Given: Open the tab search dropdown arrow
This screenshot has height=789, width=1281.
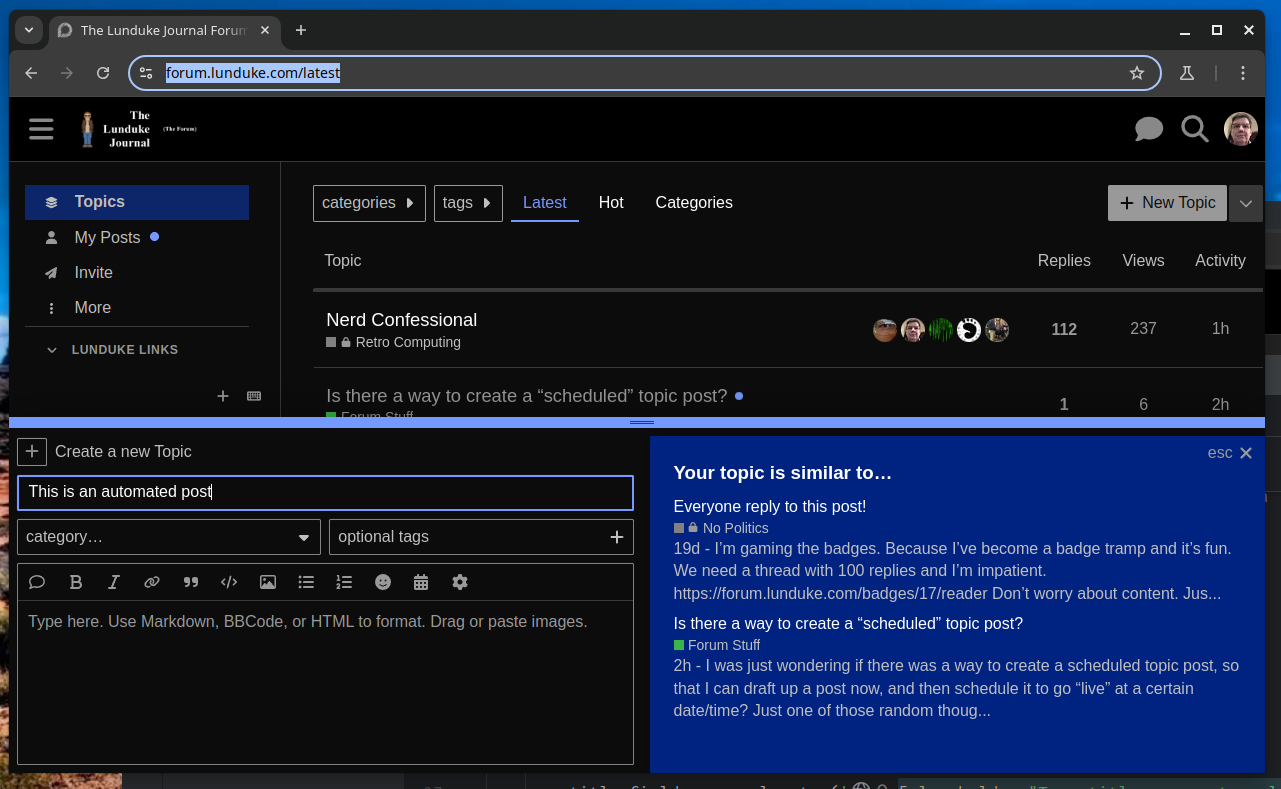Looking at the screenshot, I should click(x=29, y=30).
